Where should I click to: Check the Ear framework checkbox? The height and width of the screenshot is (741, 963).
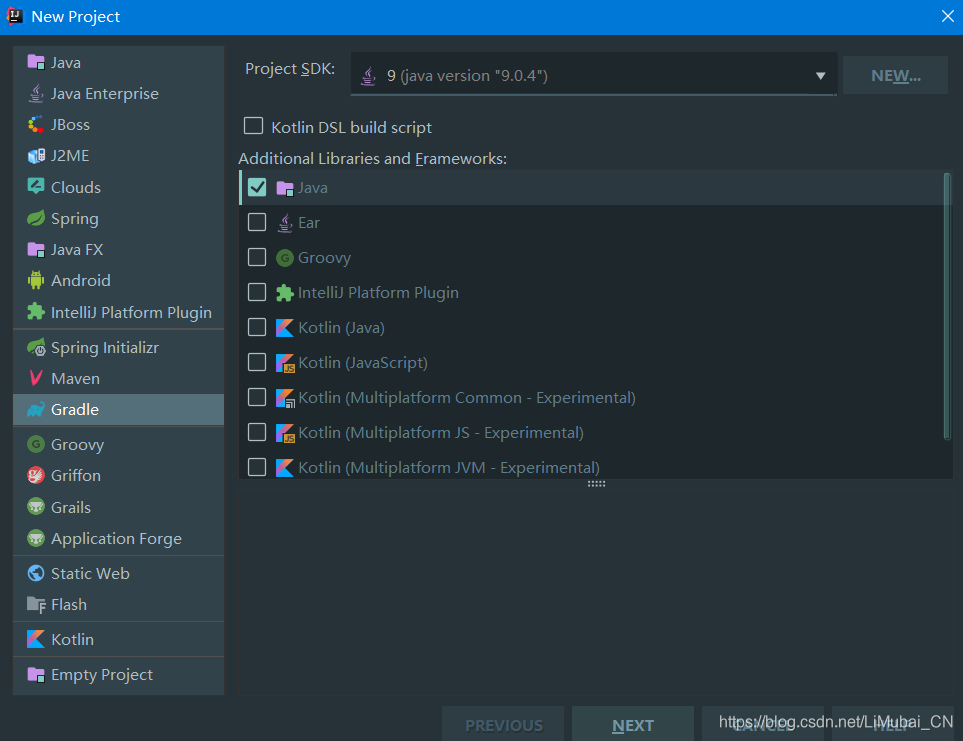[257, 222]
